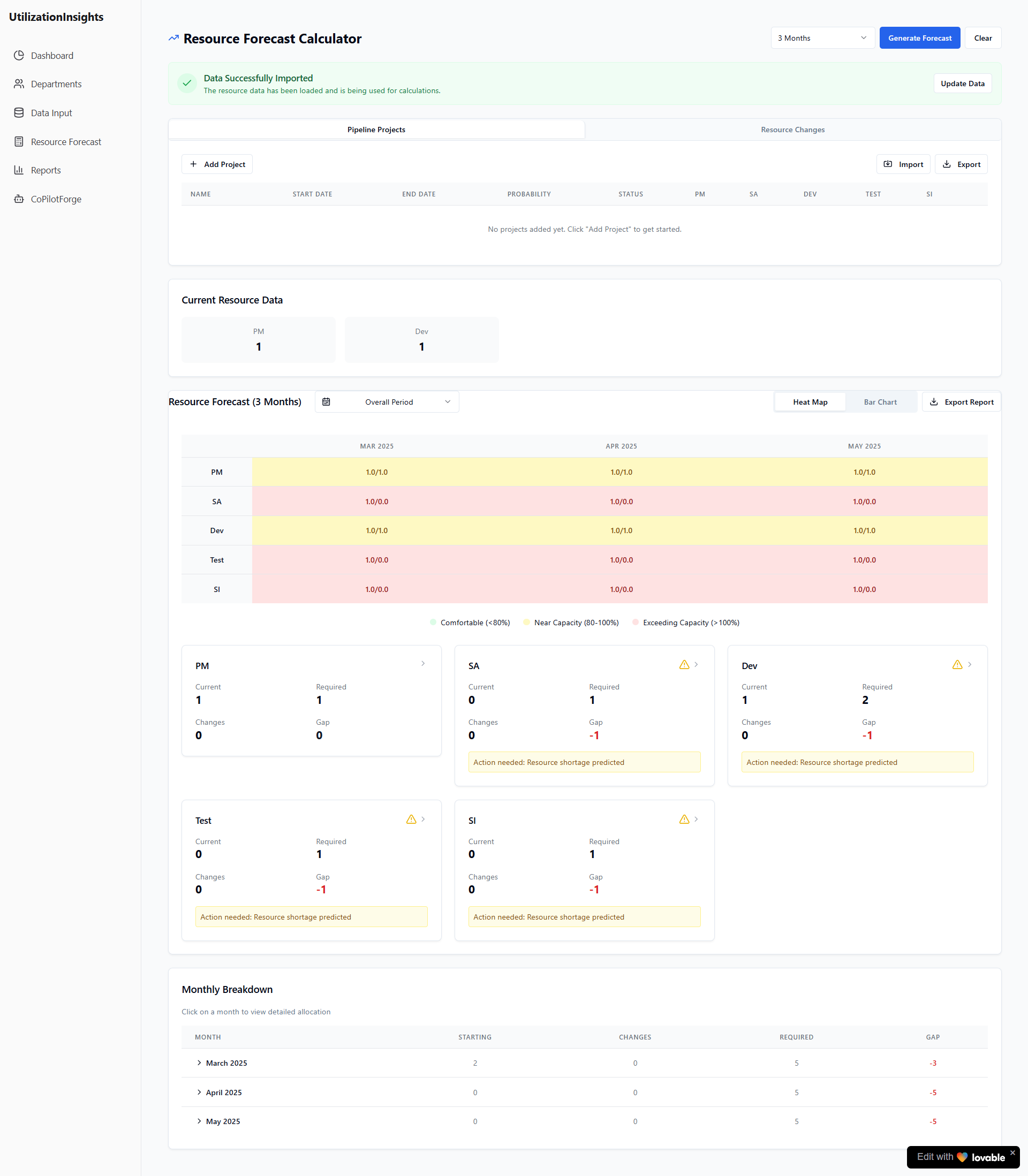Select the Resource Changes tab
The height and width of the screenshot is (1176, 1028).
coord(792,130)
